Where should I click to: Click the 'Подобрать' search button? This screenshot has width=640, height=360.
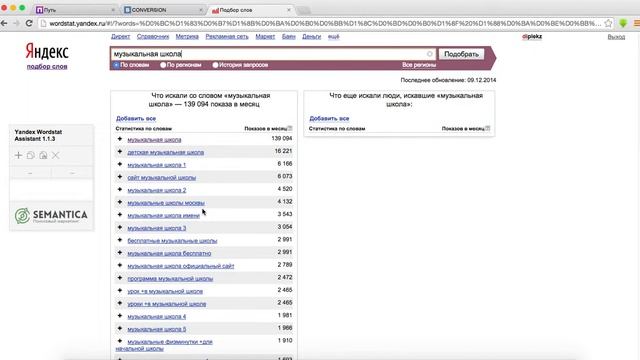point(461,54)
